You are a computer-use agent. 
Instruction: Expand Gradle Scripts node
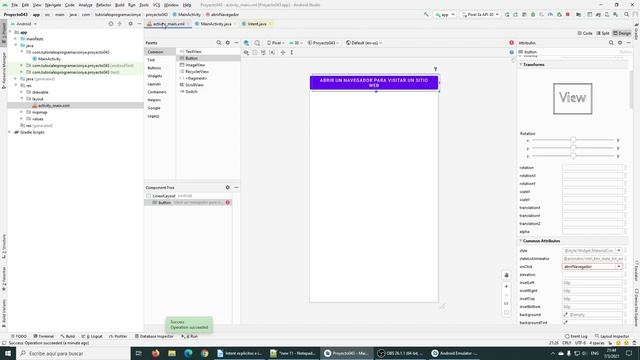tap(10, 132)
